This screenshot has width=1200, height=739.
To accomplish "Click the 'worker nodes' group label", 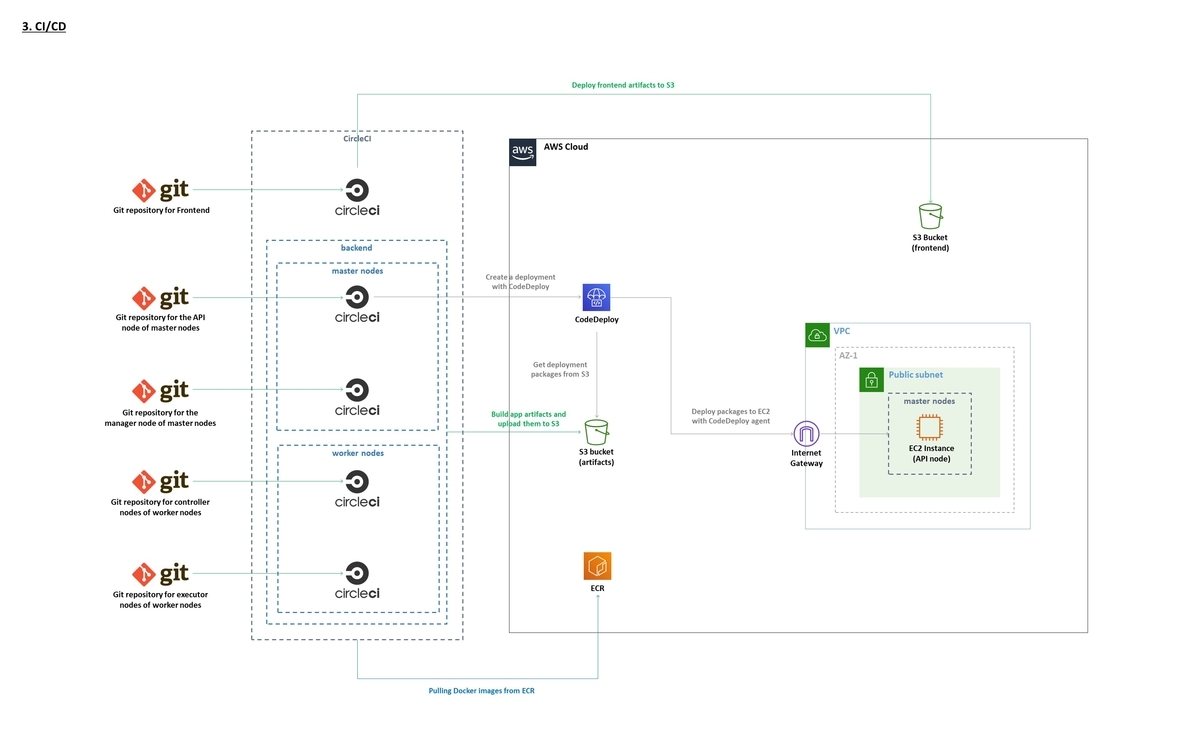I will [x=357, y=453].
